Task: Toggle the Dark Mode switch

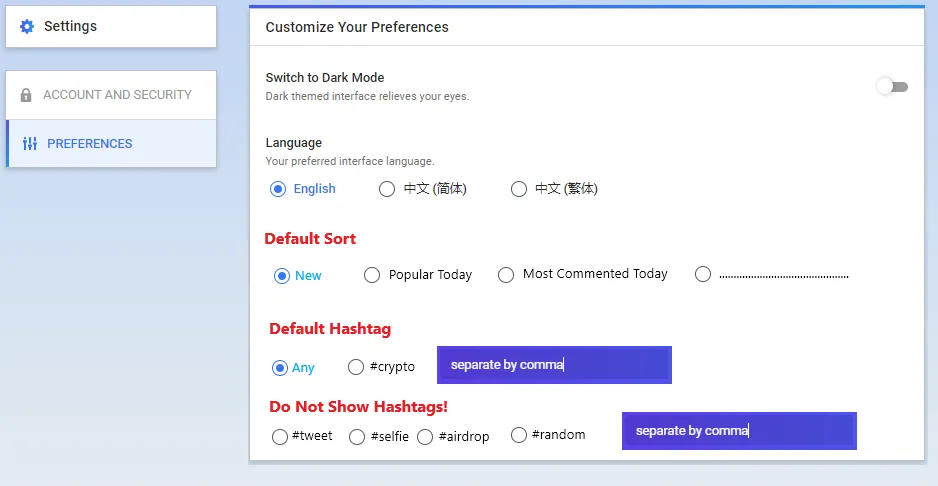Action: click(892, 87)
